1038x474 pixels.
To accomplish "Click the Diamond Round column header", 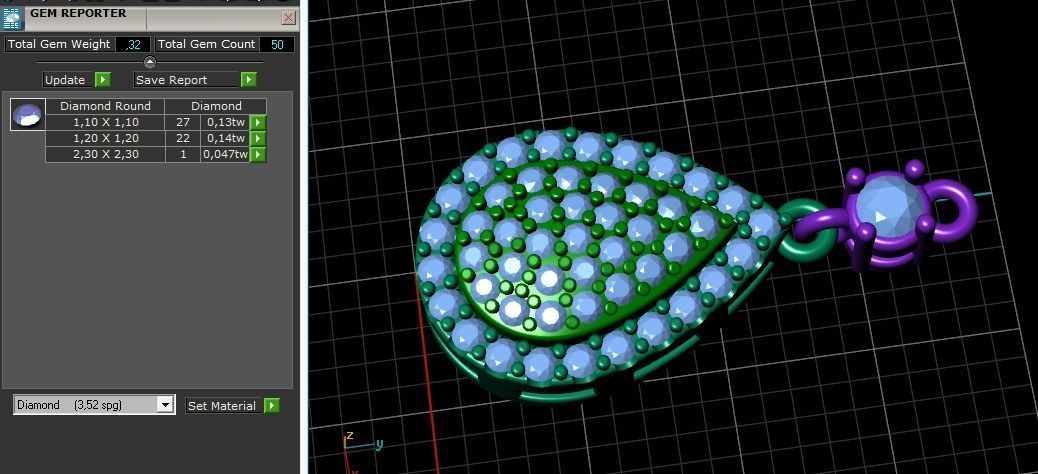I will coord(105,106).
